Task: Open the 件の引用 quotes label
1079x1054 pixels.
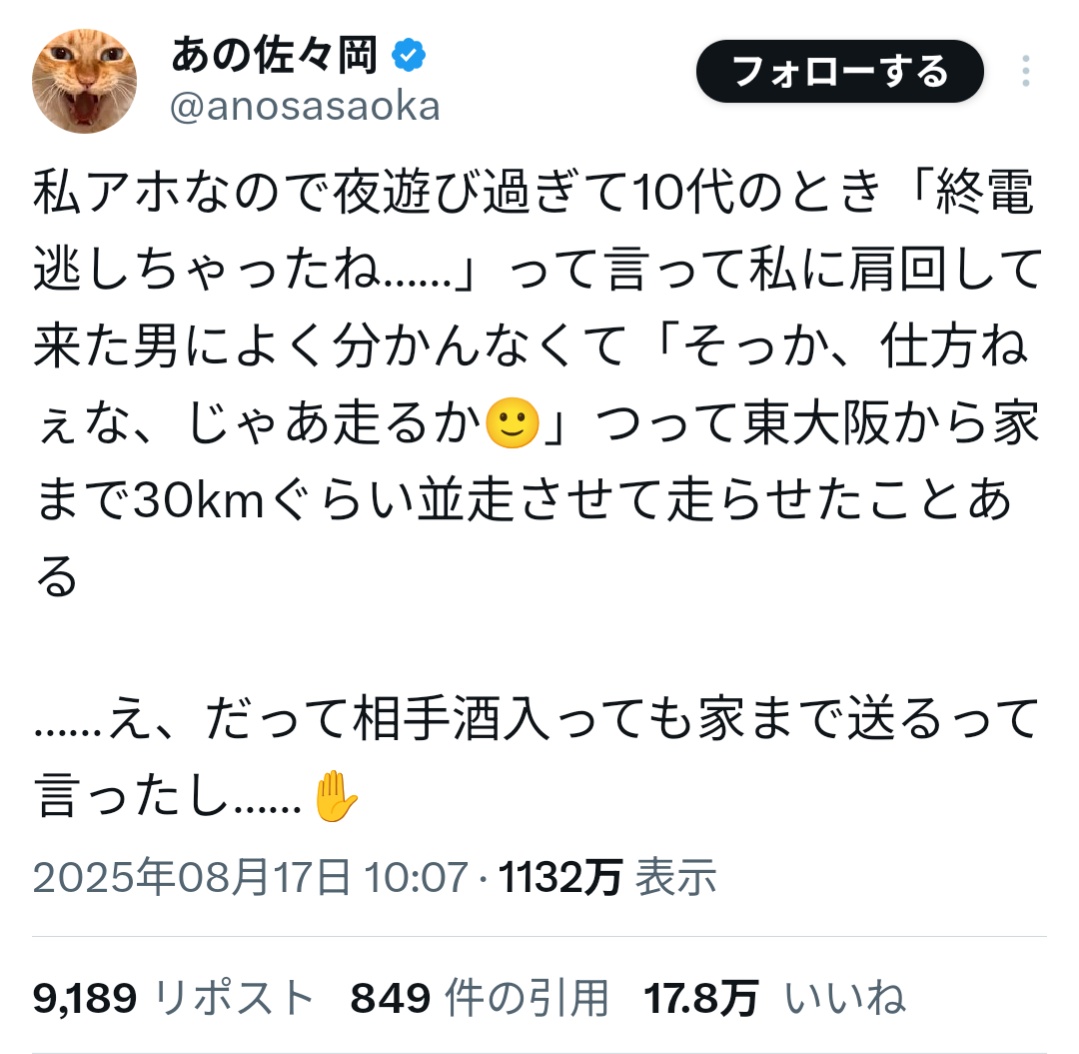Action: pyautogui.click(x=527, y=998)
